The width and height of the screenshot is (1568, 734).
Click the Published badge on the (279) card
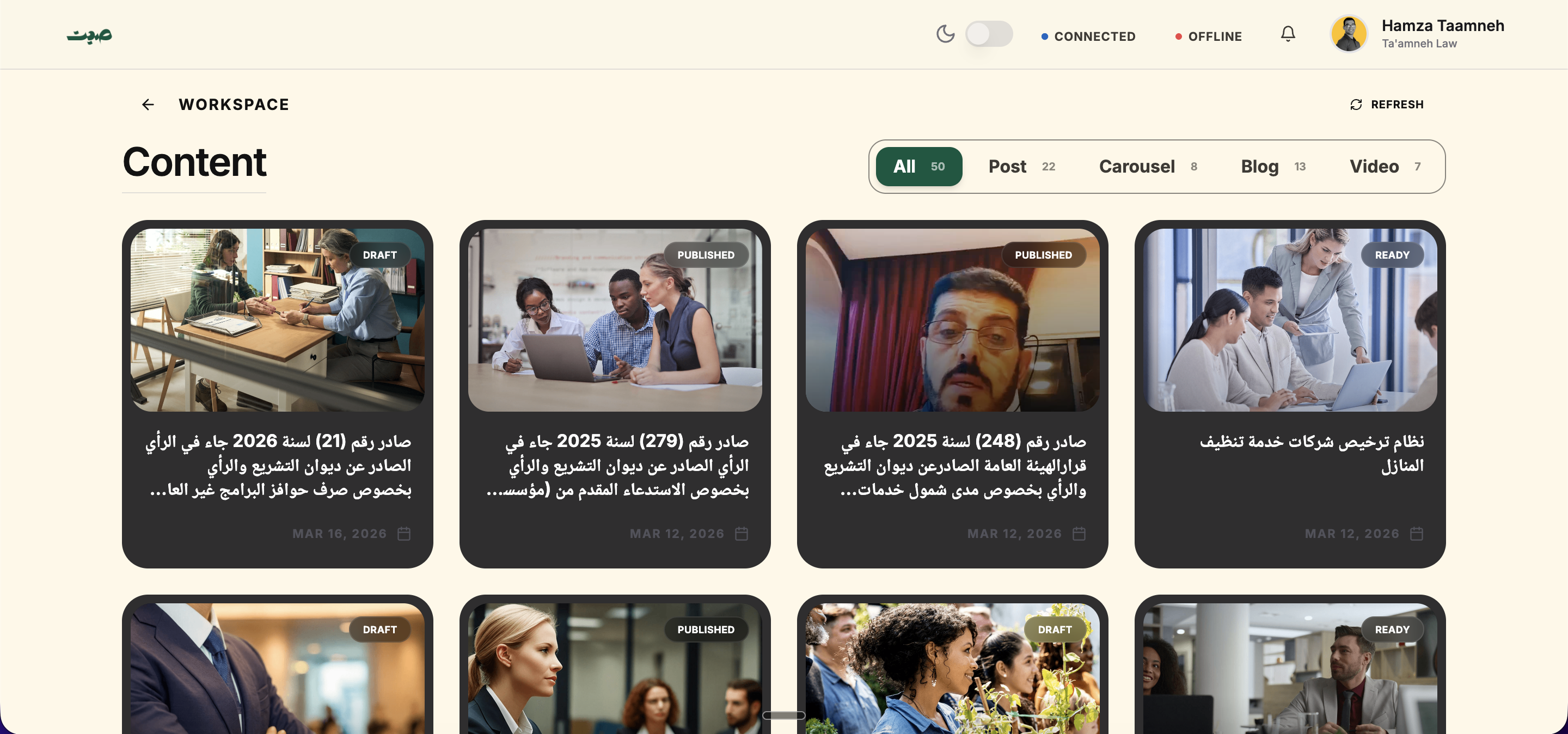pos(706,255)
